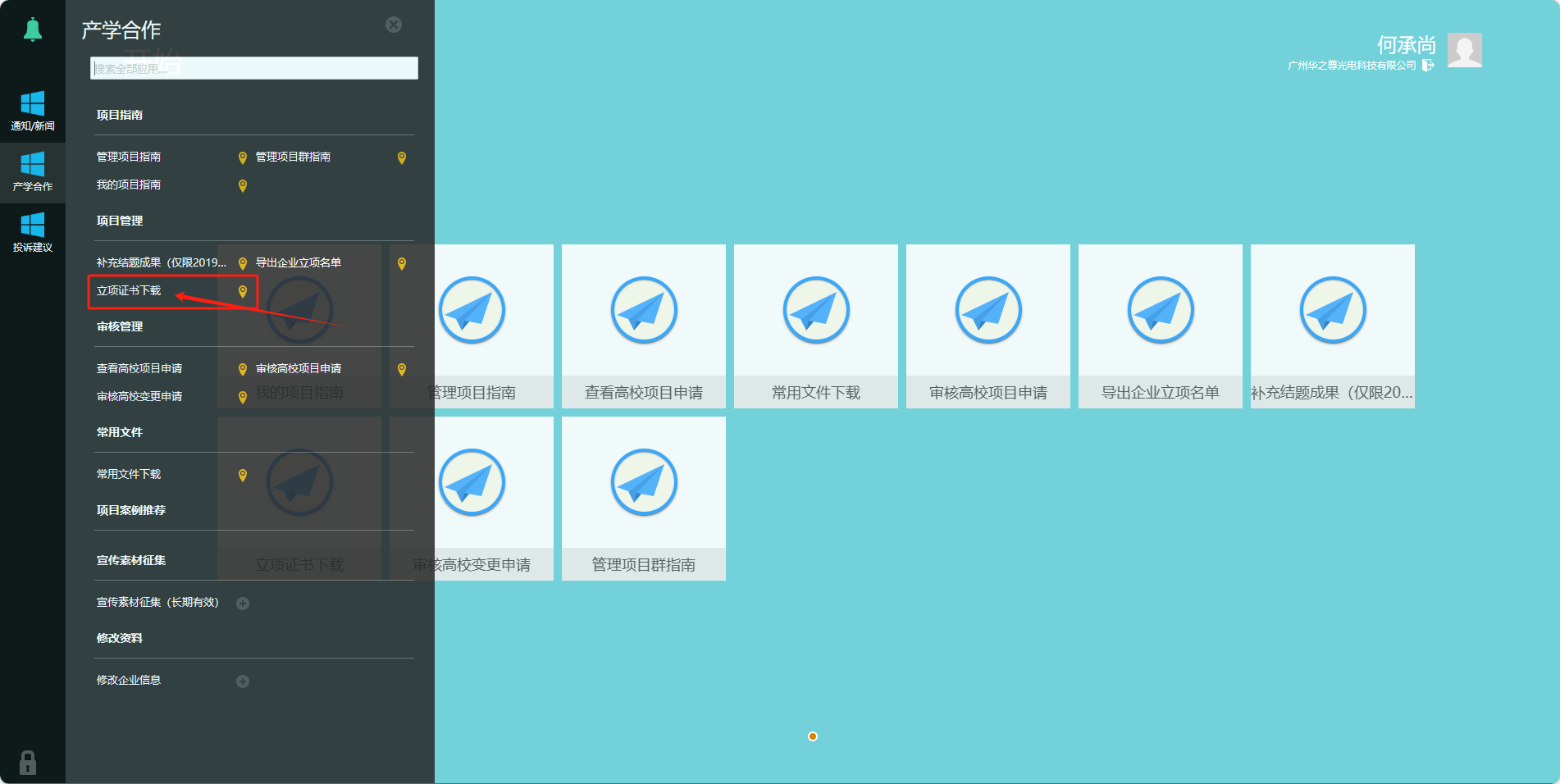
Task: Toggle the pin next to 立项证书下载
Action: pos(242,291)
